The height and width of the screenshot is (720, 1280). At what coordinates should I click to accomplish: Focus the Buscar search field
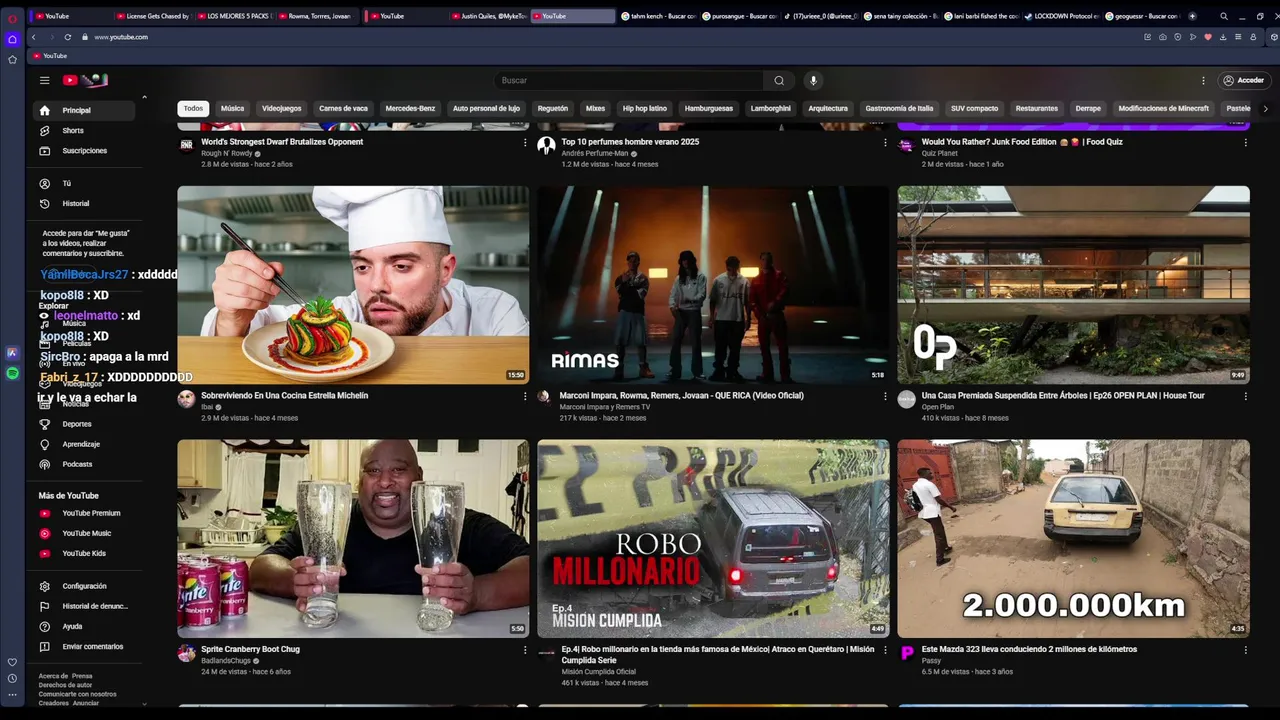(x=630, y=80)
